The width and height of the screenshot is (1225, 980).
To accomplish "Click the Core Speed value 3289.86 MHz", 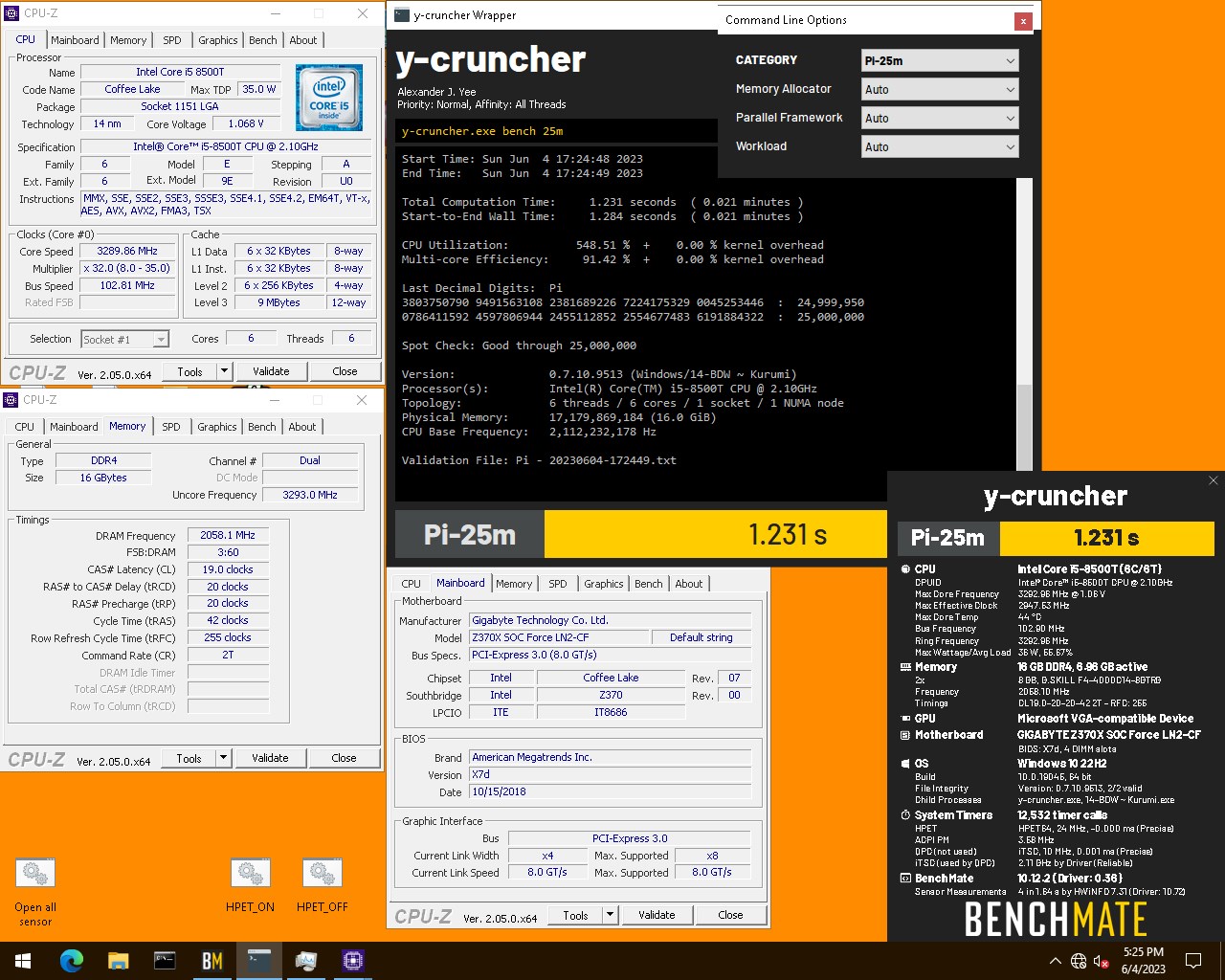I will click(128, 251).
